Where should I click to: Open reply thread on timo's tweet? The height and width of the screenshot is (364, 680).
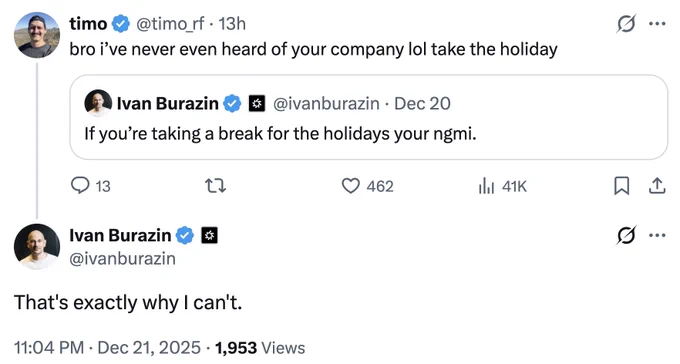[x=91, y=186]
